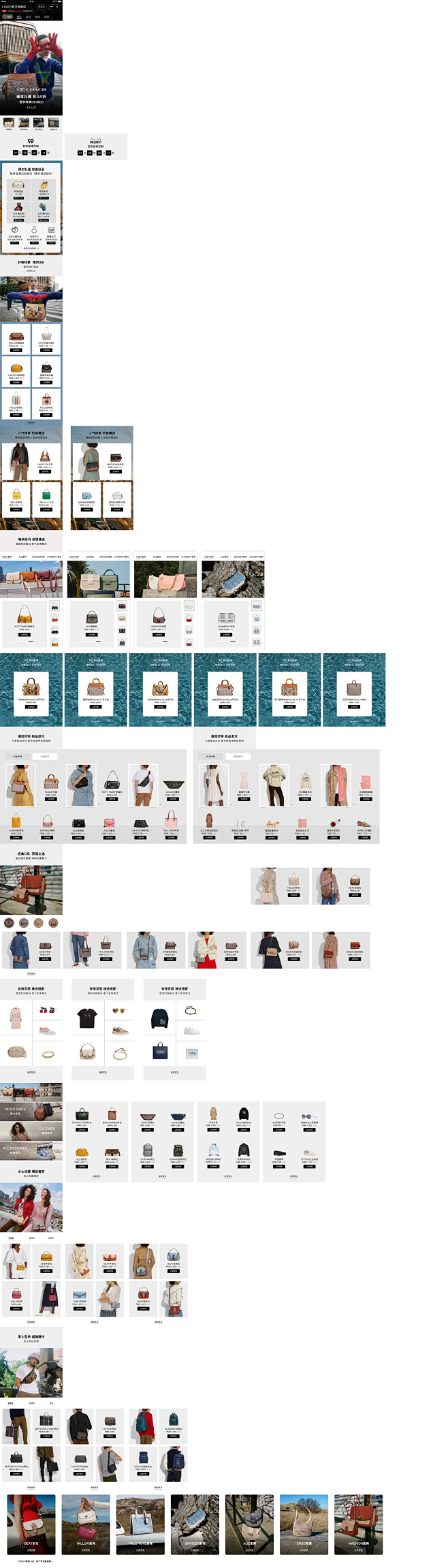The image size is (448, 1568).
Task: Close the mini-program with the X icon
Action: [58, 6]
